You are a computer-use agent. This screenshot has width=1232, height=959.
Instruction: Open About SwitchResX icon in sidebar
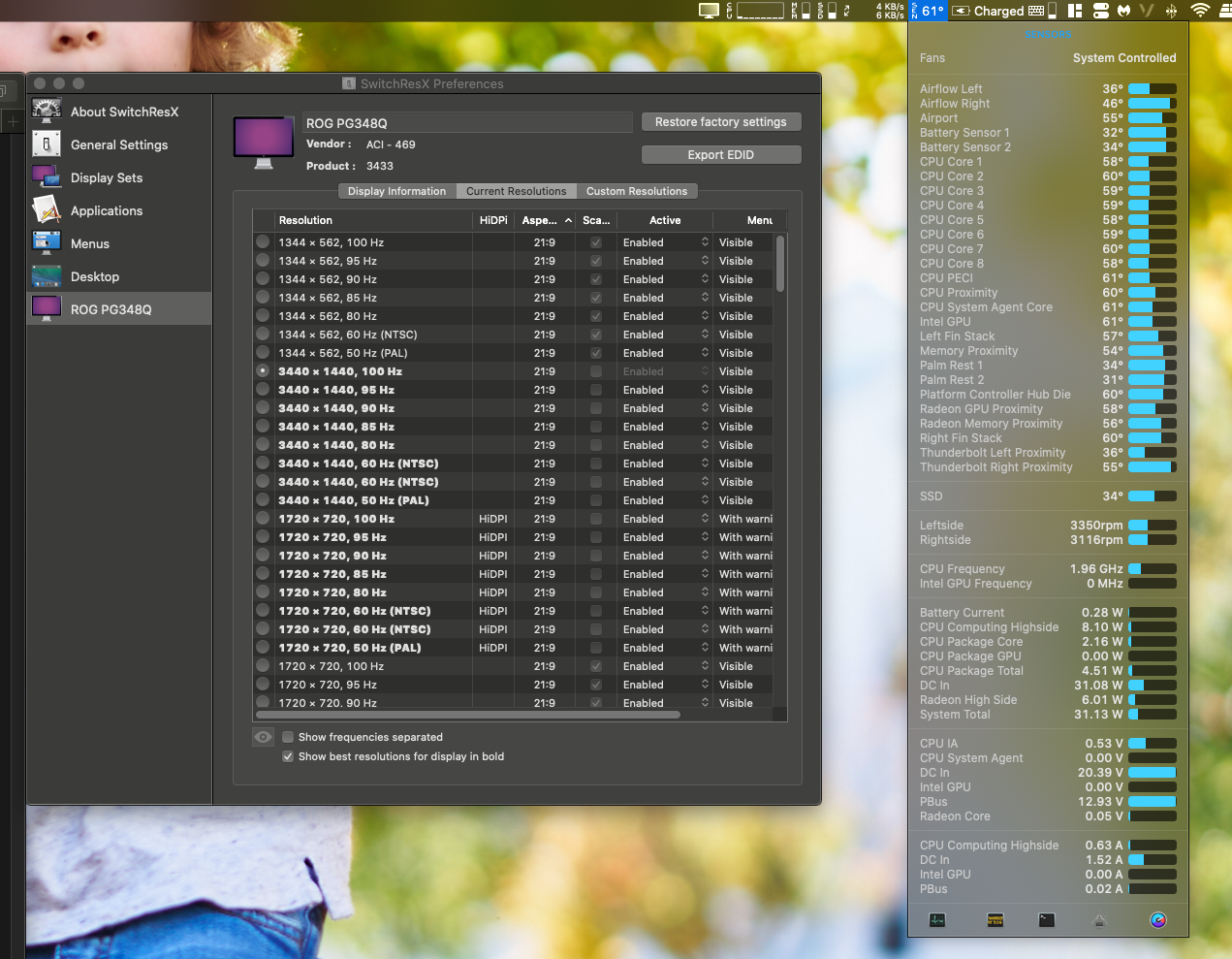(47, 112)
